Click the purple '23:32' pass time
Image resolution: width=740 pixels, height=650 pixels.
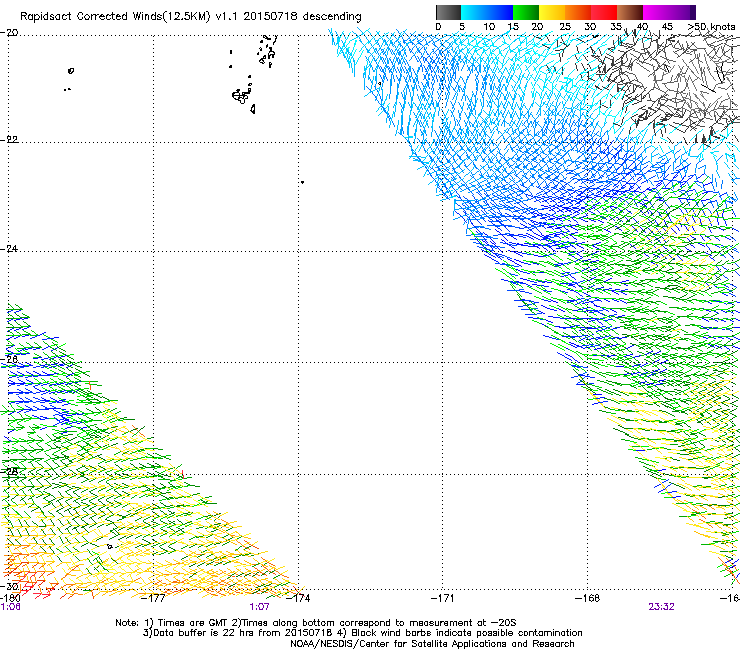661,607
